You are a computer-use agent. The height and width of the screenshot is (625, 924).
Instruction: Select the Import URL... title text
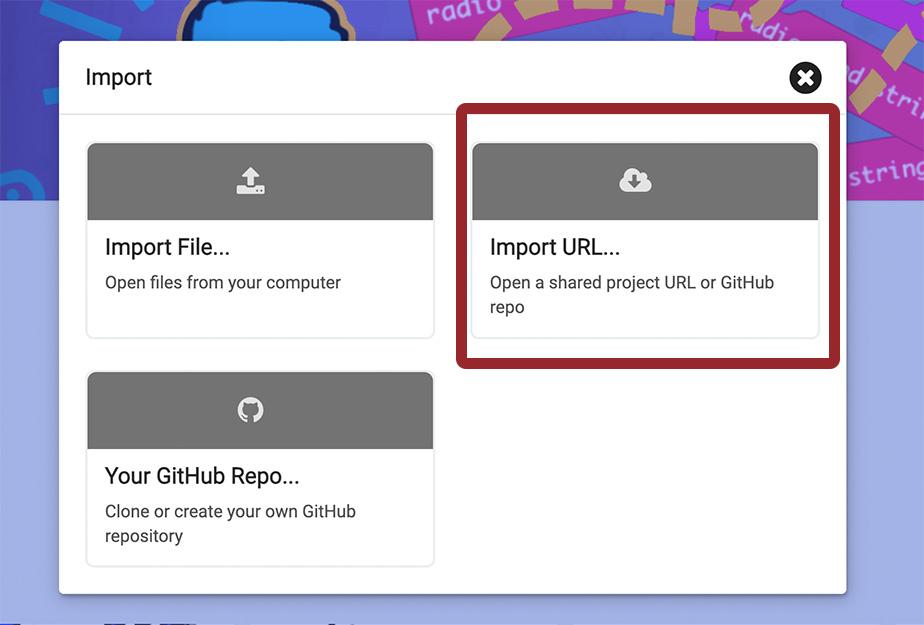click(555, 247)
